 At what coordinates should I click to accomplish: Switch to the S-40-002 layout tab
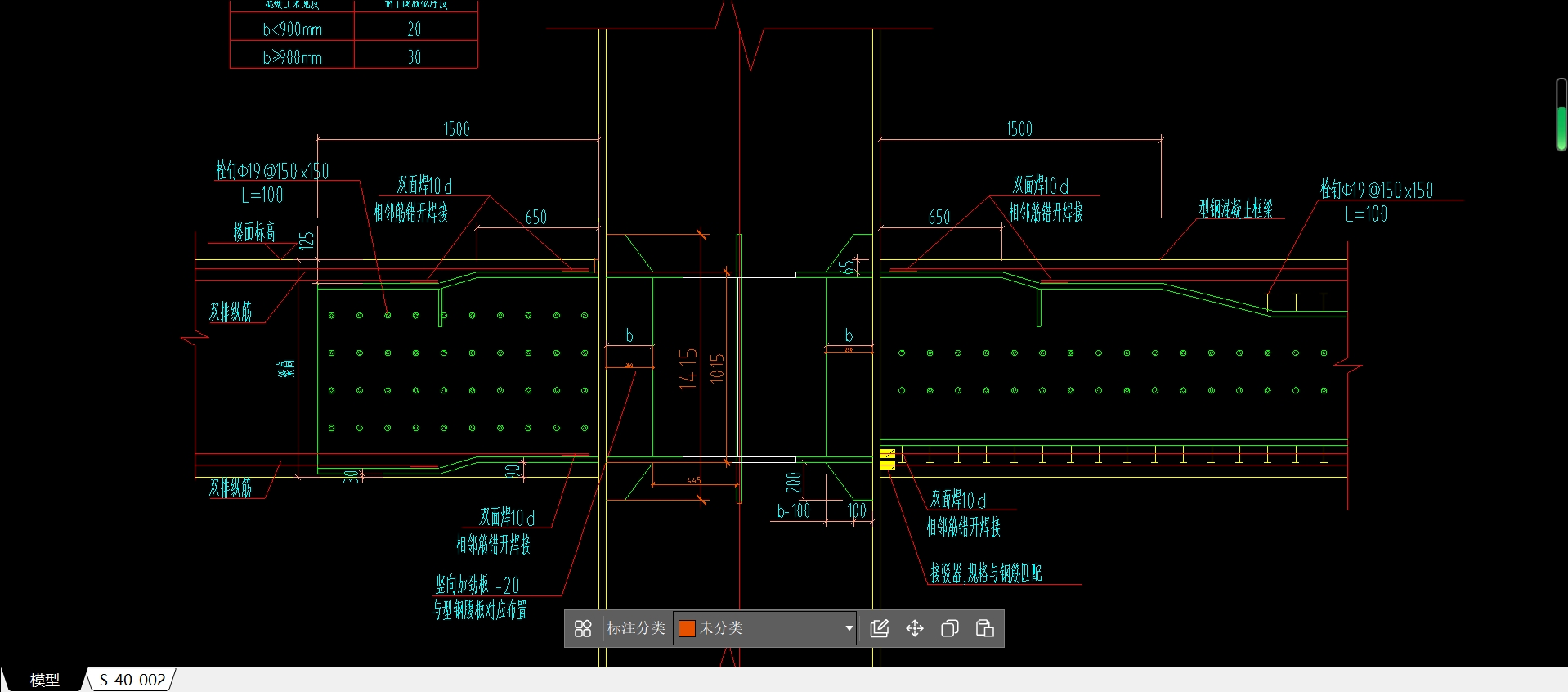pos(132,680)
